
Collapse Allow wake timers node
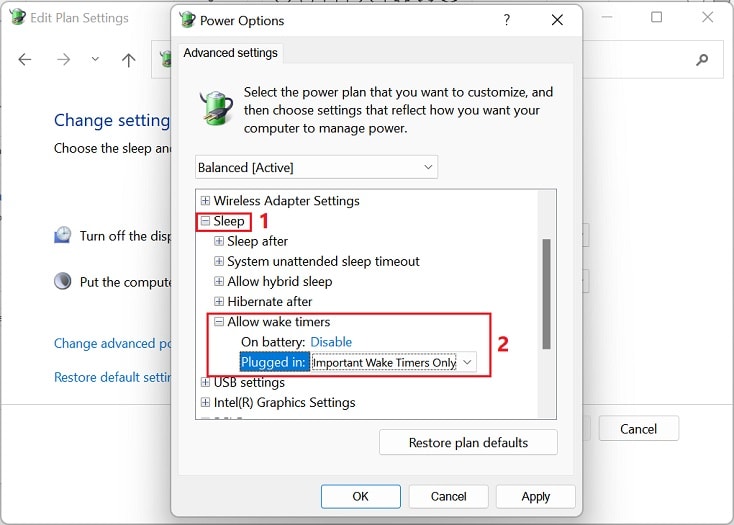pyautogui.click(x=219, y=321)
